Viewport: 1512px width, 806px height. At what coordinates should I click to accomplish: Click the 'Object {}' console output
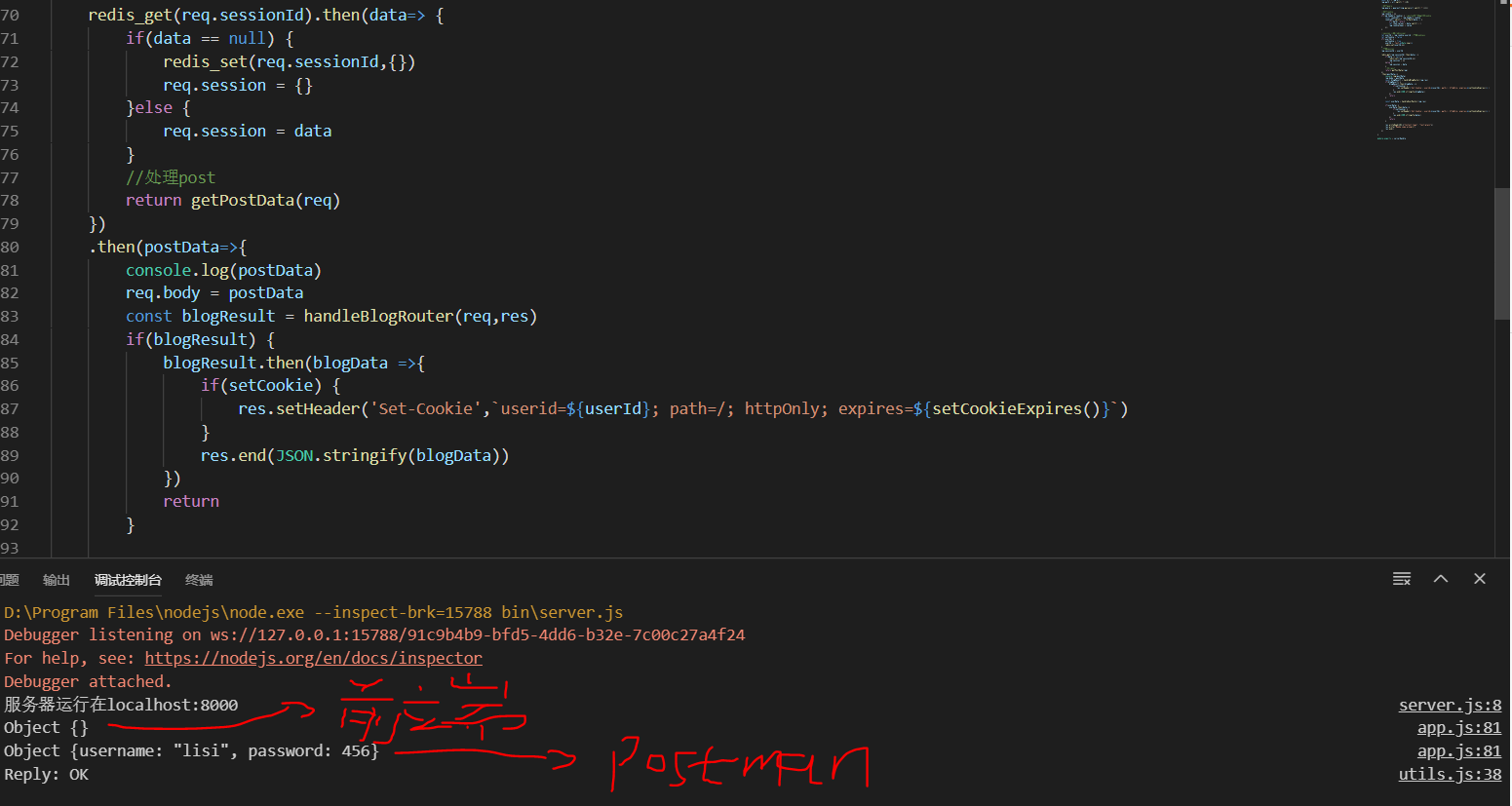[x=46, y=728]
